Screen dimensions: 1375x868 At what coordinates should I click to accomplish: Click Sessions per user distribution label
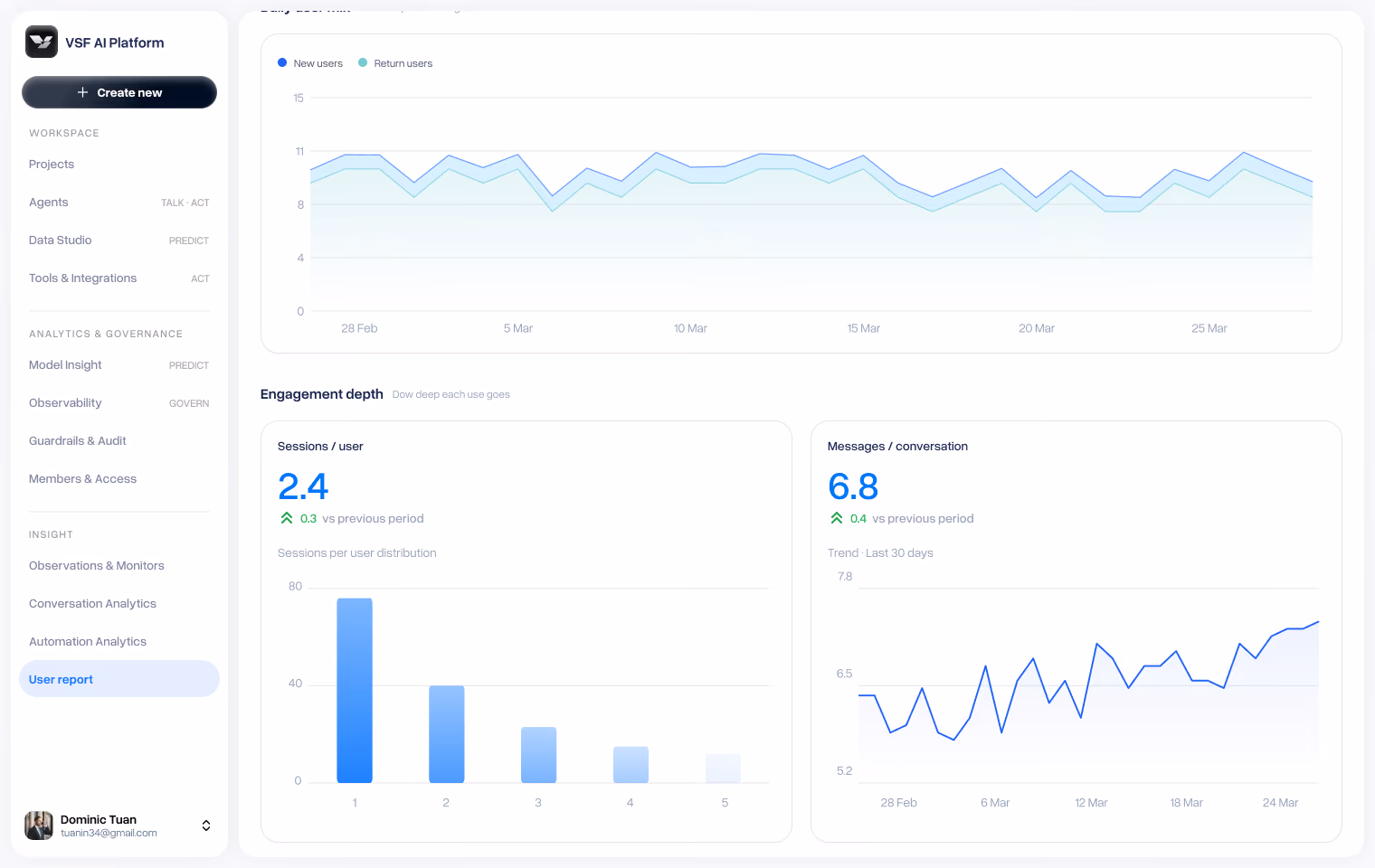[357, 553]
